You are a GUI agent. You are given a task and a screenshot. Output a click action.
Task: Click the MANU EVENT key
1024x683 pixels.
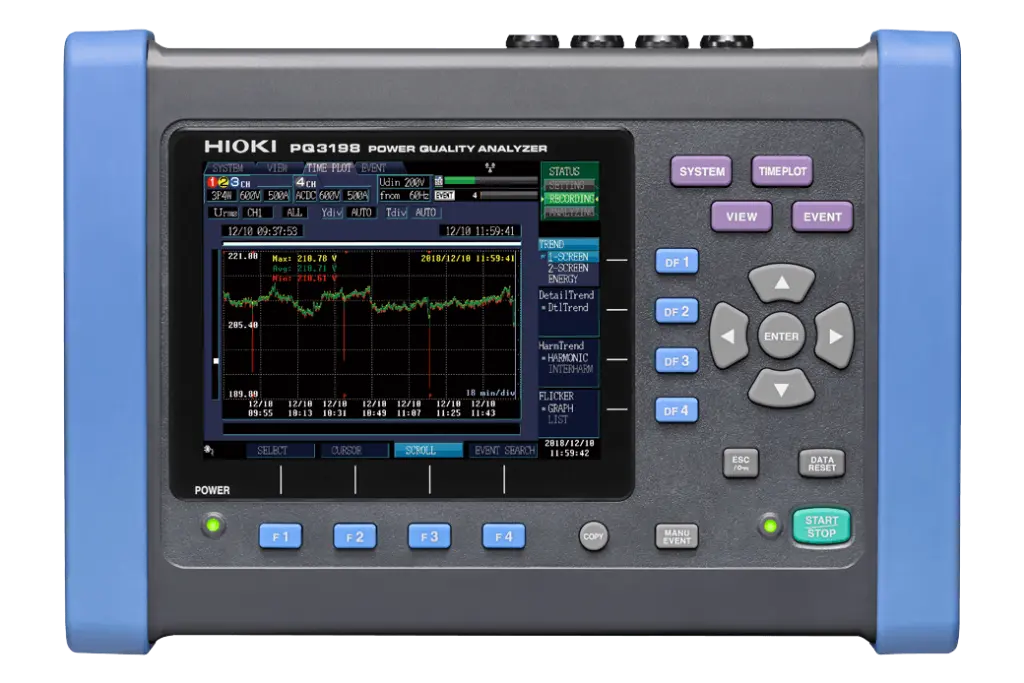point(677,537)
